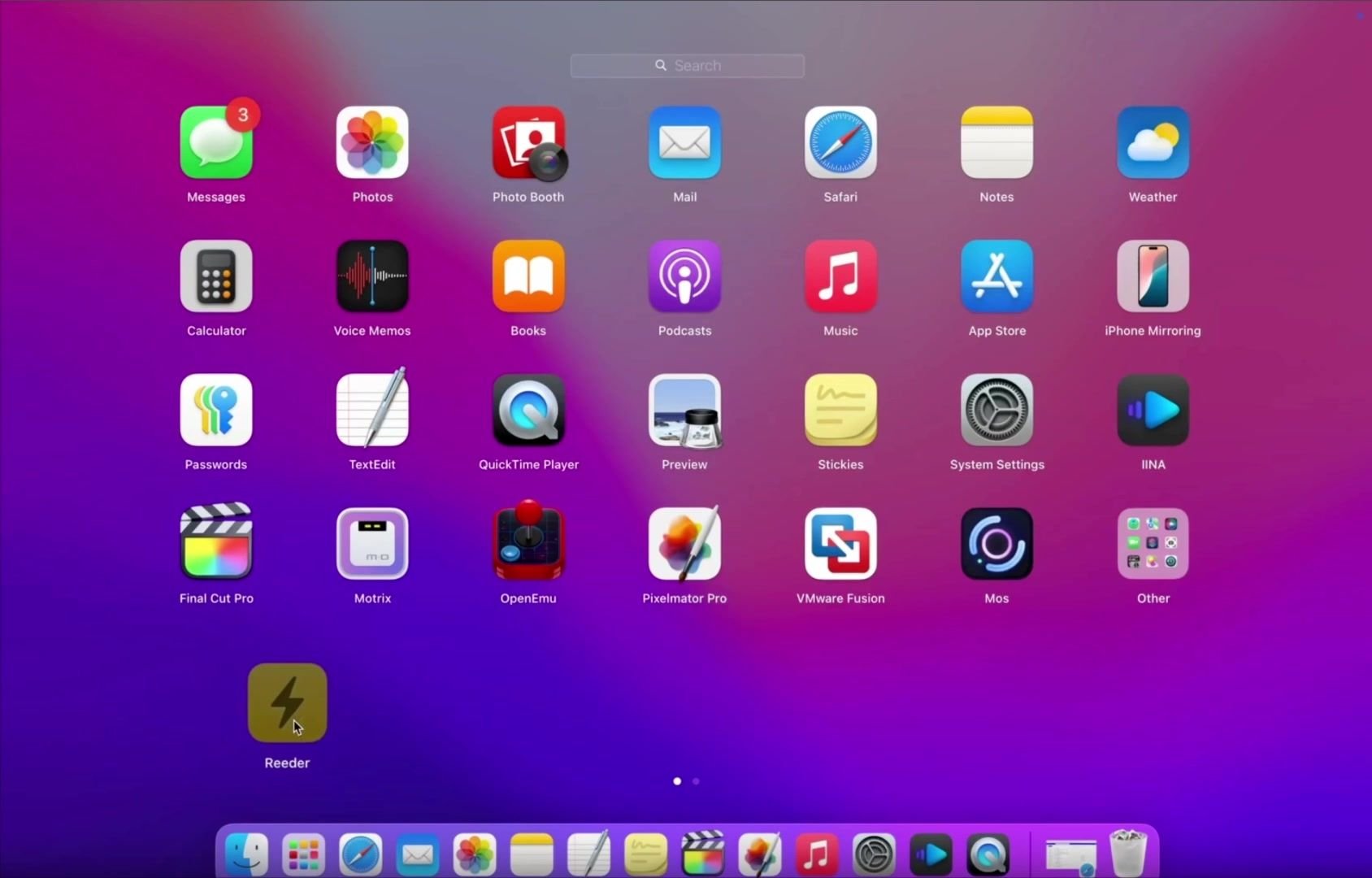The image size is (1372, 878).
Task: Open System Settings in Launchpad grid
Action: coord(996,410)
